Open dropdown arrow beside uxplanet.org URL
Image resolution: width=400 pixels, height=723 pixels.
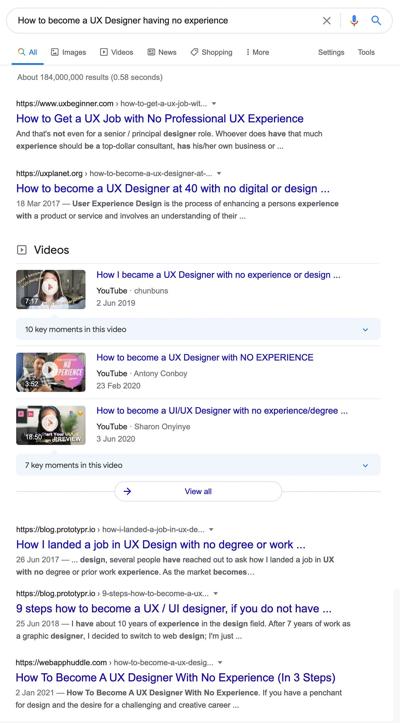[219, 173]
